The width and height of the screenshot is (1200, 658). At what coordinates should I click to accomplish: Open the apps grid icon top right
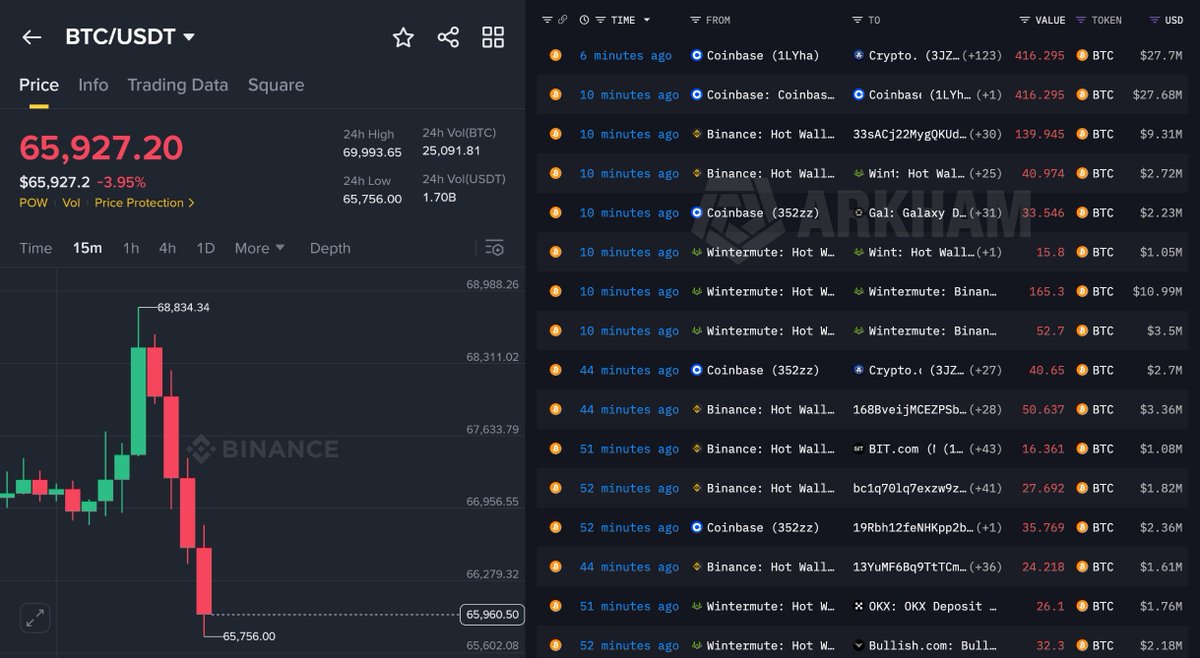pyautogui.click(x=492, y=37)
